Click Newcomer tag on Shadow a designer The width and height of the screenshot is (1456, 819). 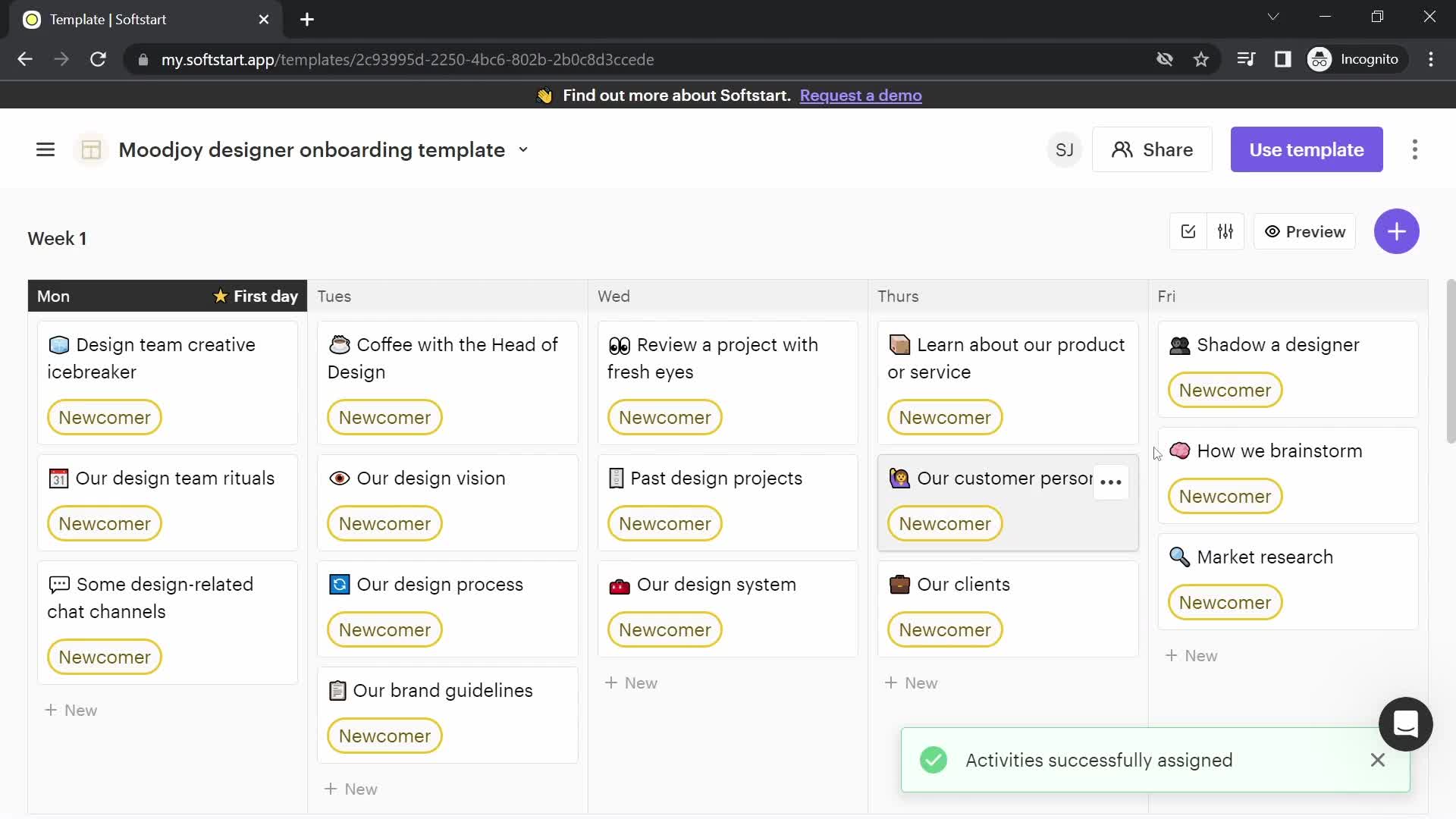(x=1225, y=391)
